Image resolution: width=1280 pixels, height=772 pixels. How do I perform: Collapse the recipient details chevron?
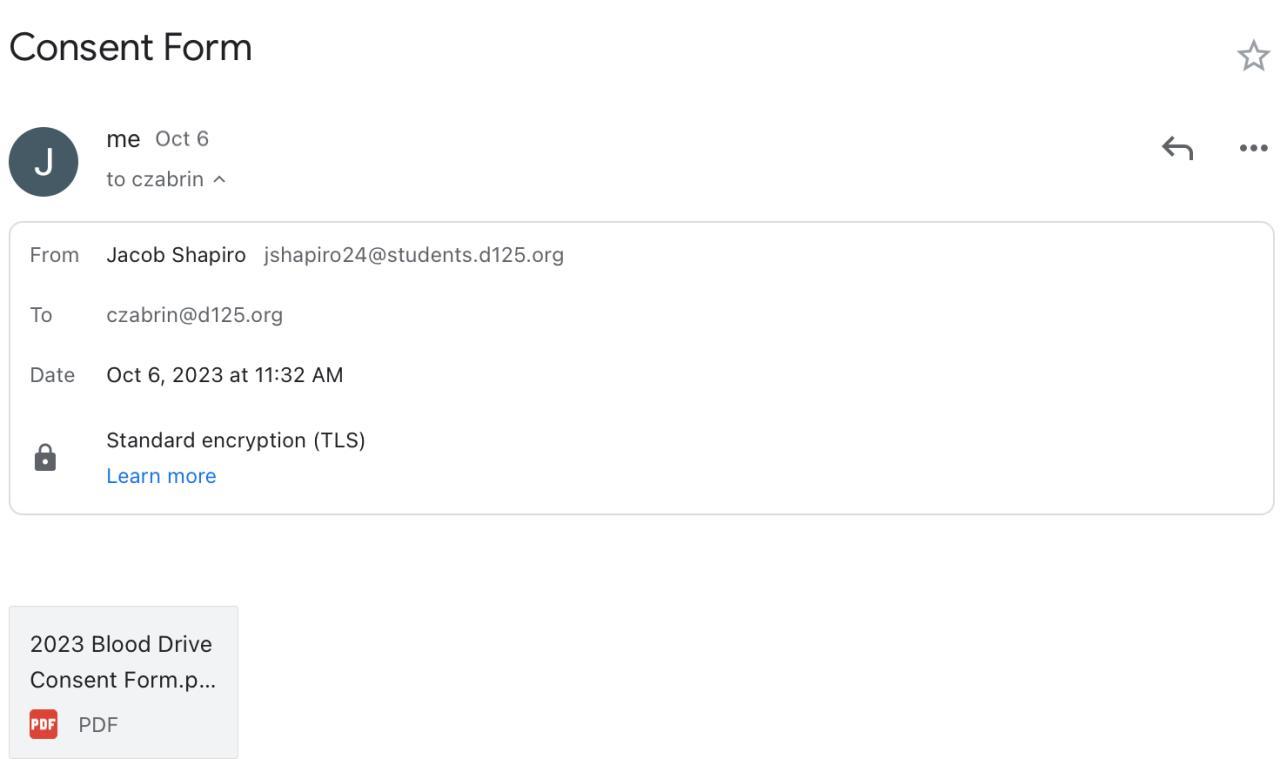(219, 180)
